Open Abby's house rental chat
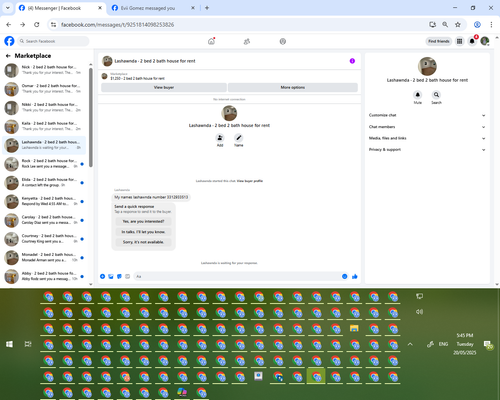Screen dimensions: 500x400 pyautogui.click(x=44, y=276)
